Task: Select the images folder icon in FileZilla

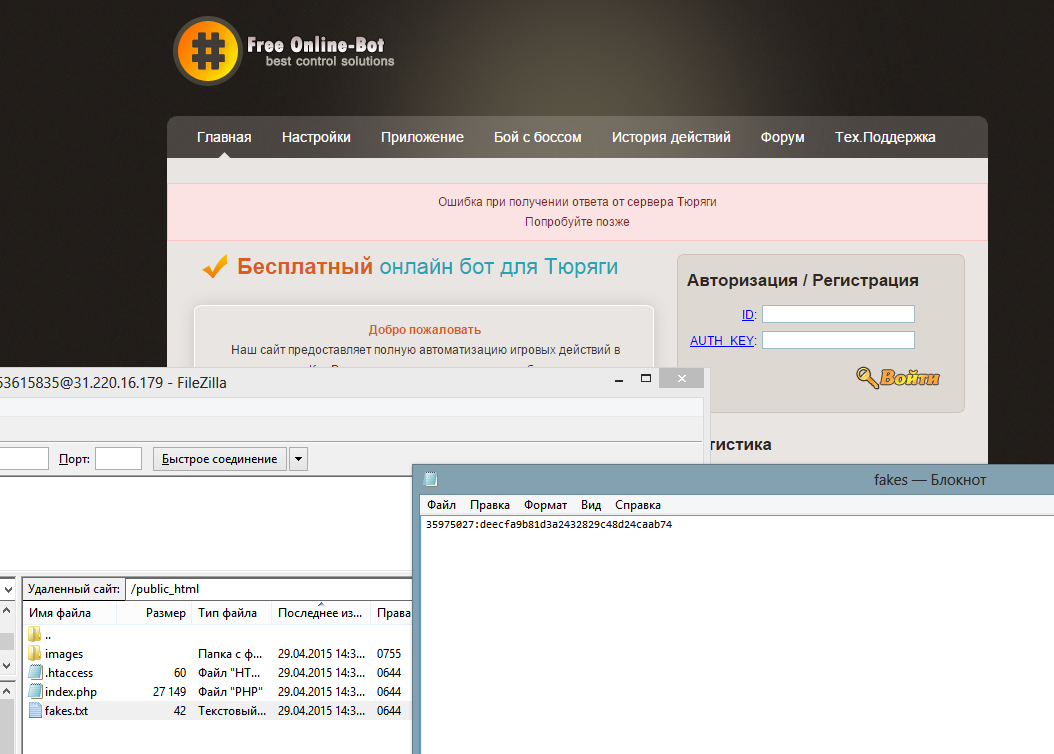Action: tap(35, 653)
